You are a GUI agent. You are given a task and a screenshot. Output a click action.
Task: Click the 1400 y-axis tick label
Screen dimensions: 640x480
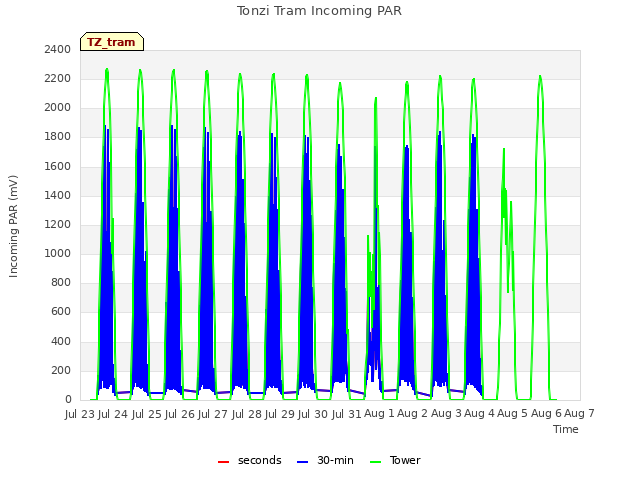(x=58, y=195)
